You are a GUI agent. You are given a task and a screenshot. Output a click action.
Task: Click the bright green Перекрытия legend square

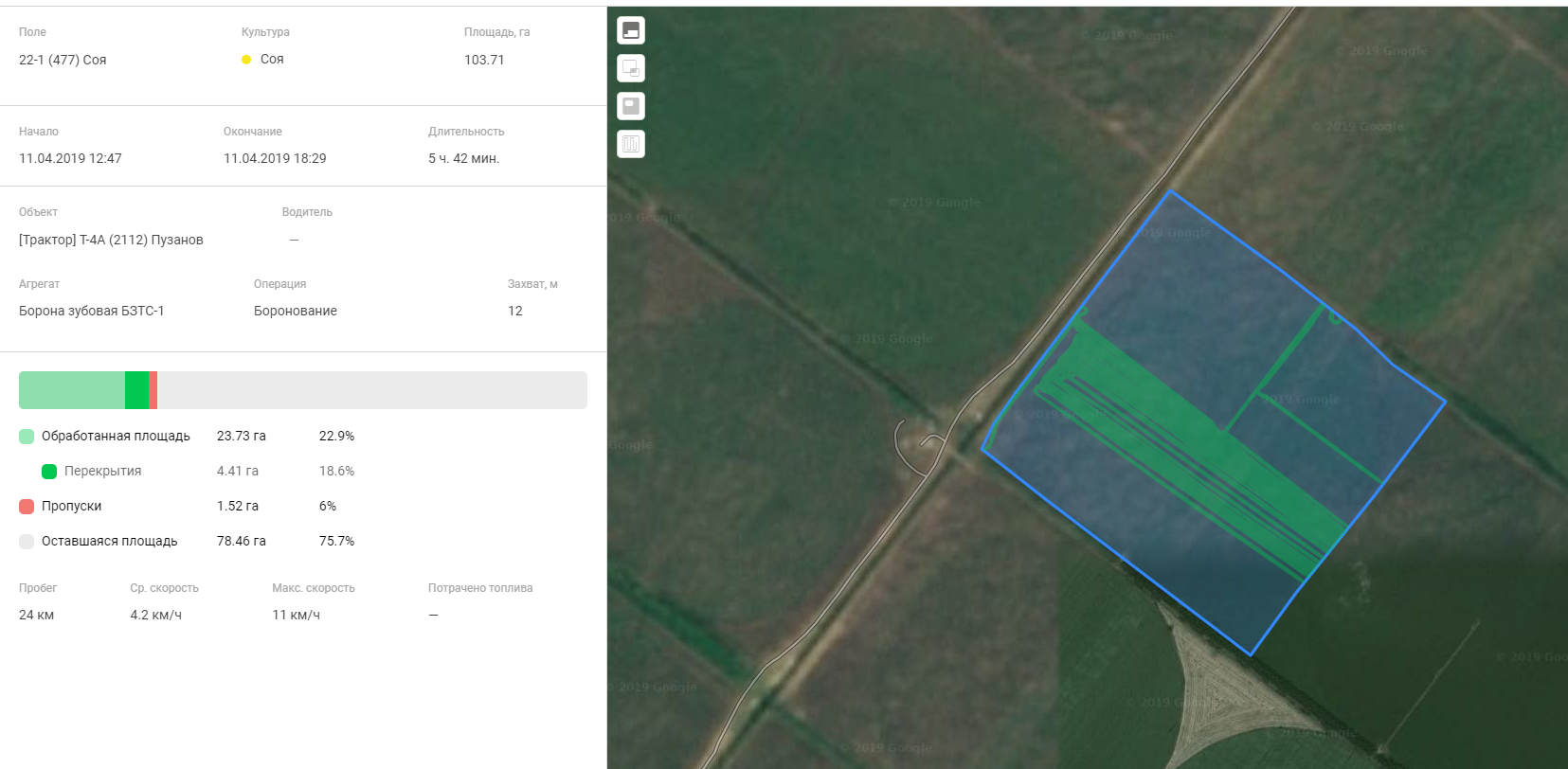tap(49, 472)
